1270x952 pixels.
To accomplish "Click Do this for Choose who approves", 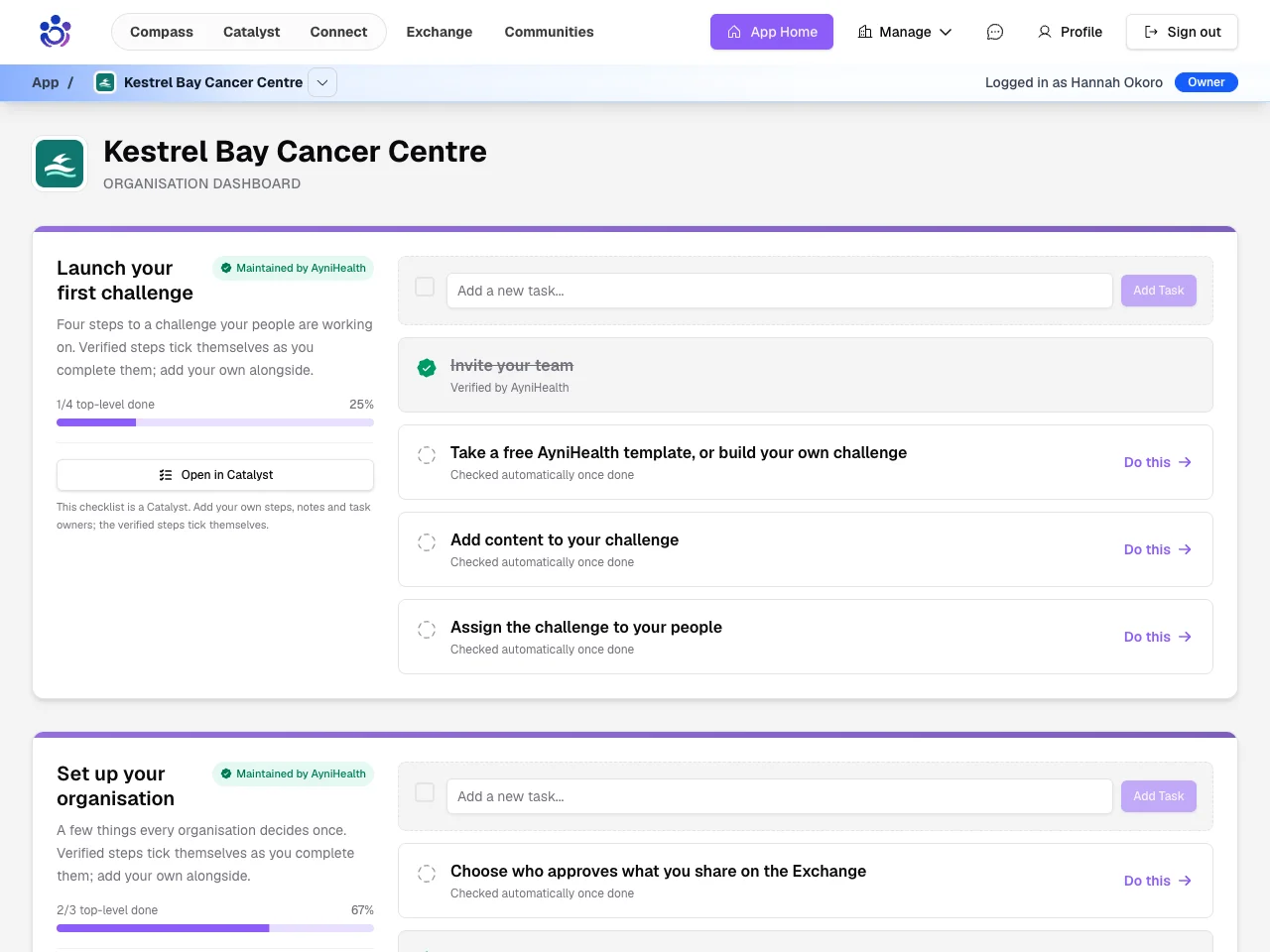I will pos(1158,881).
